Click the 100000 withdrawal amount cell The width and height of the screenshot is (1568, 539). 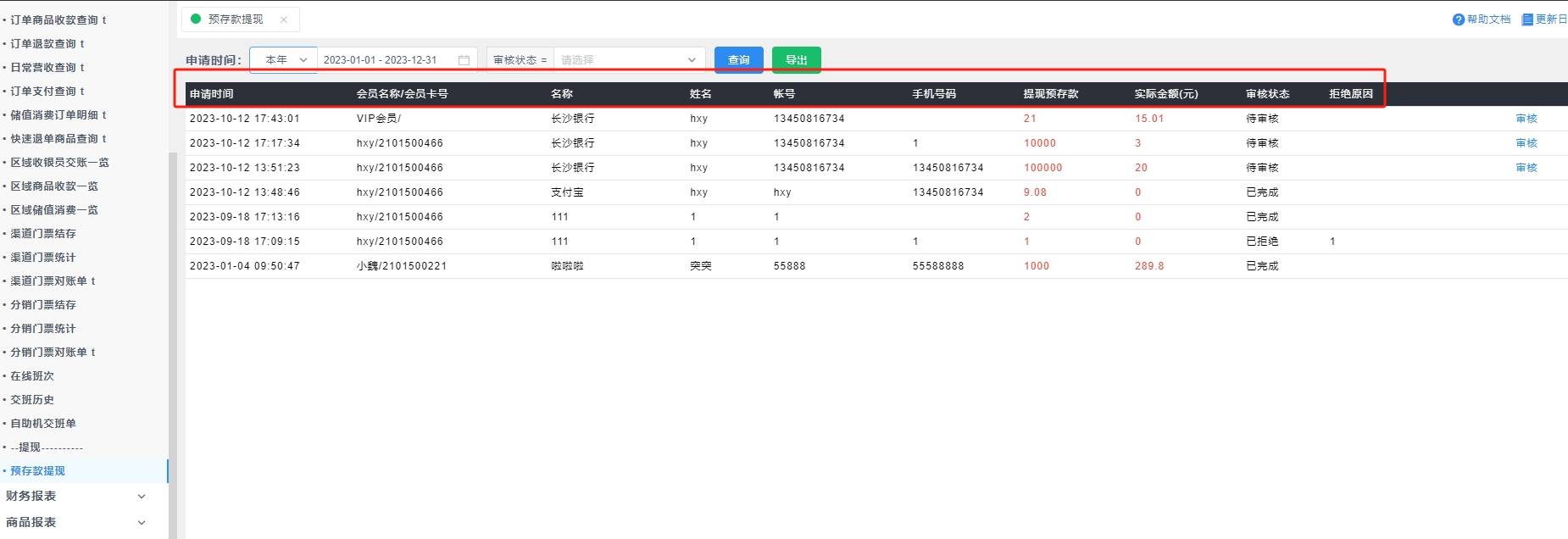[1043, 168]
